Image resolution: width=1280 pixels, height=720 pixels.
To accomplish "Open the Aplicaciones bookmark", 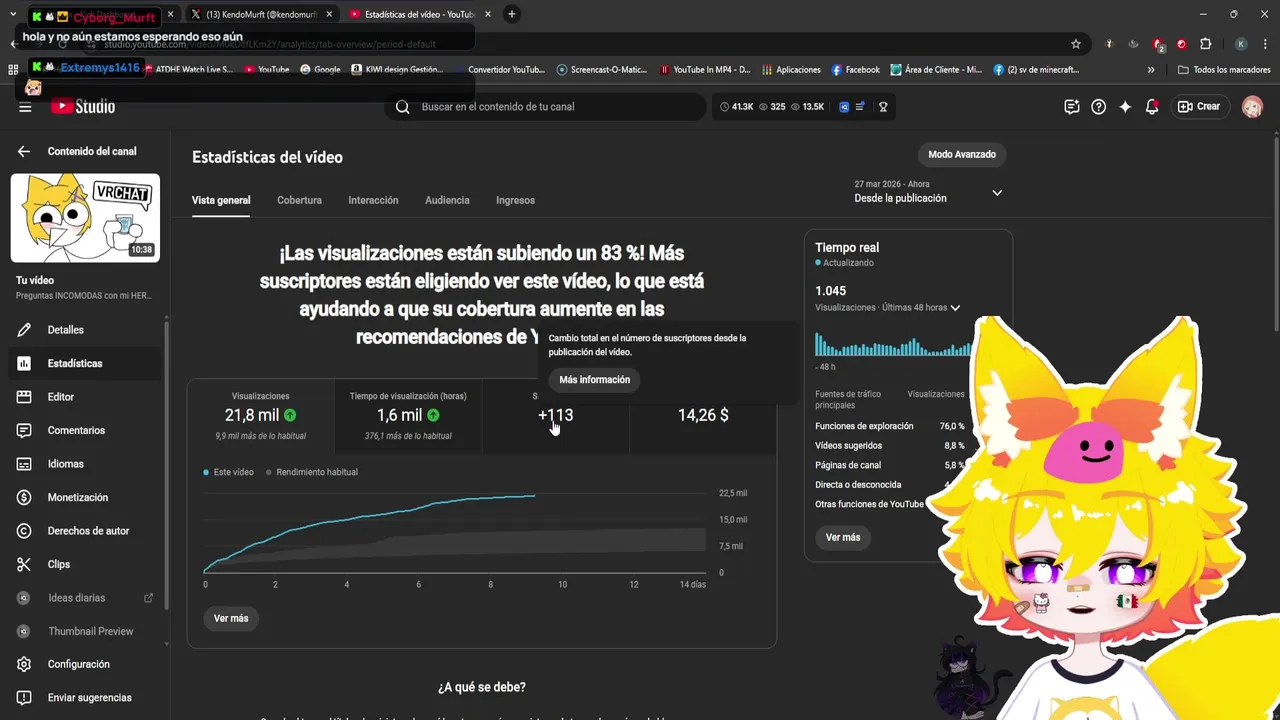I will 791,70.
